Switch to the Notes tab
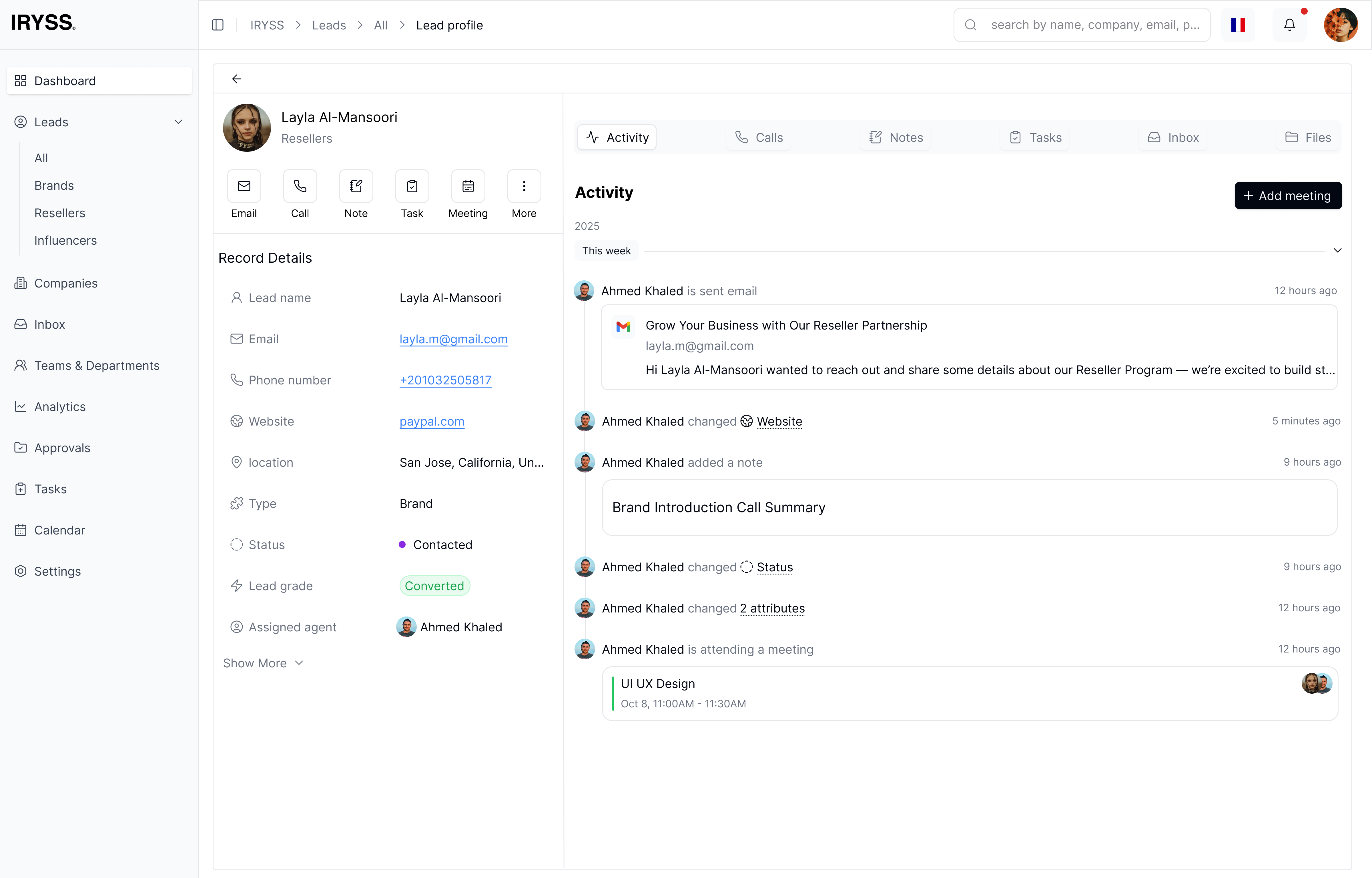Image resolution: width=1372 pixels, height=878 pixels. tap(896, 137)
